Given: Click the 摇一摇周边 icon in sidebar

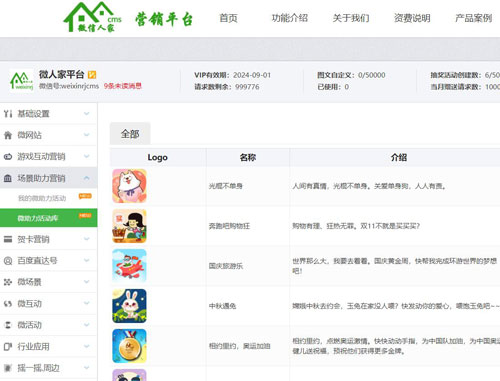Looking at the screenshot, I should tap(8, 368).
